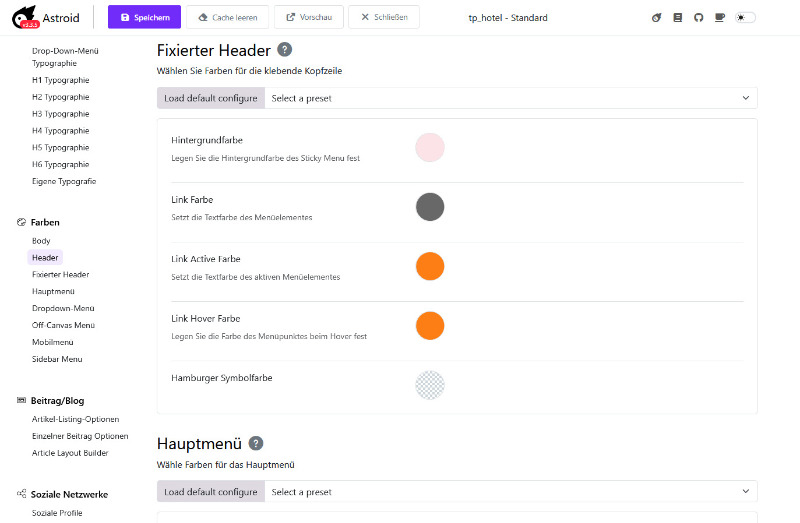The width and height of the screenshot is (800, 523).
Task: Click the help icon beside Hauptmenü
Action: pyautogui.click(x=256, y=443)
